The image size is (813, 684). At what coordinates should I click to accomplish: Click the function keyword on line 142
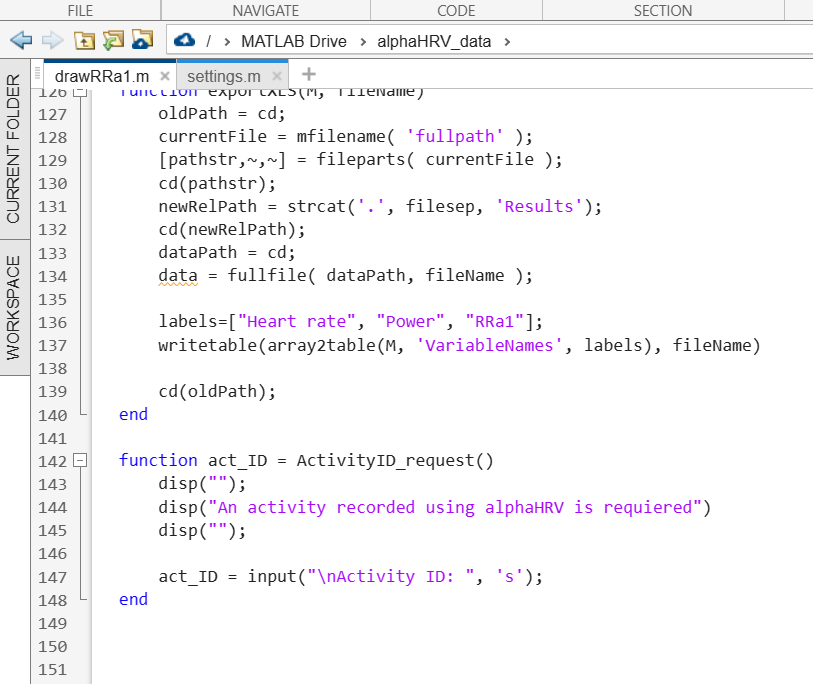tap(158, 460)
